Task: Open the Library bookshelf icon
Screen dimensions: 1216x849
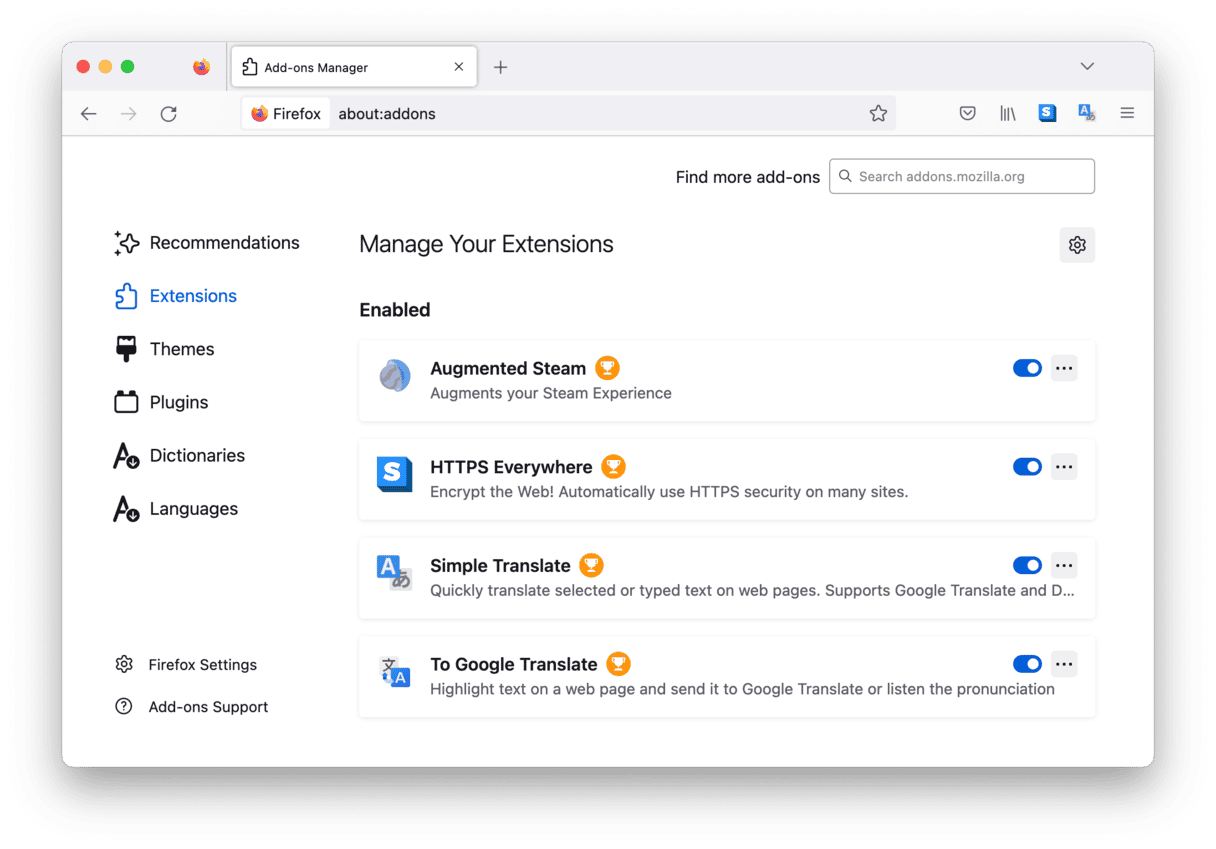Action: tap(1007, 114)
